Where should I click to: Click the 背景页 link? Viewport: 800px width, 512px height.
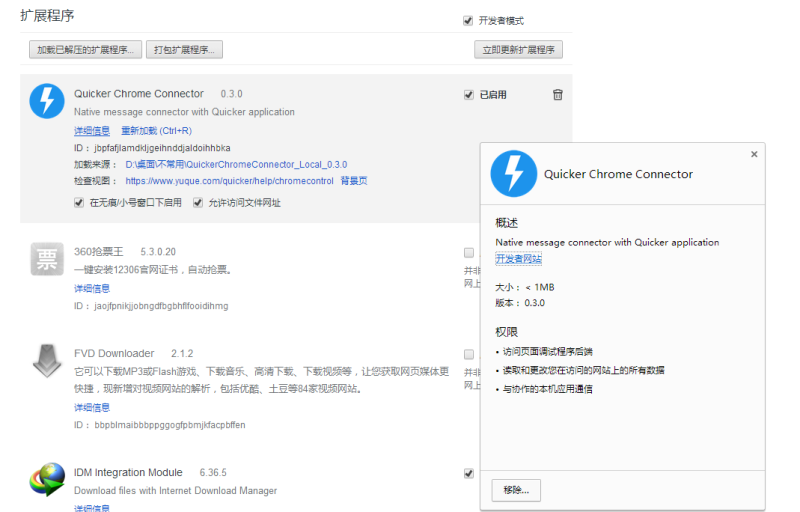click(354, 181)
